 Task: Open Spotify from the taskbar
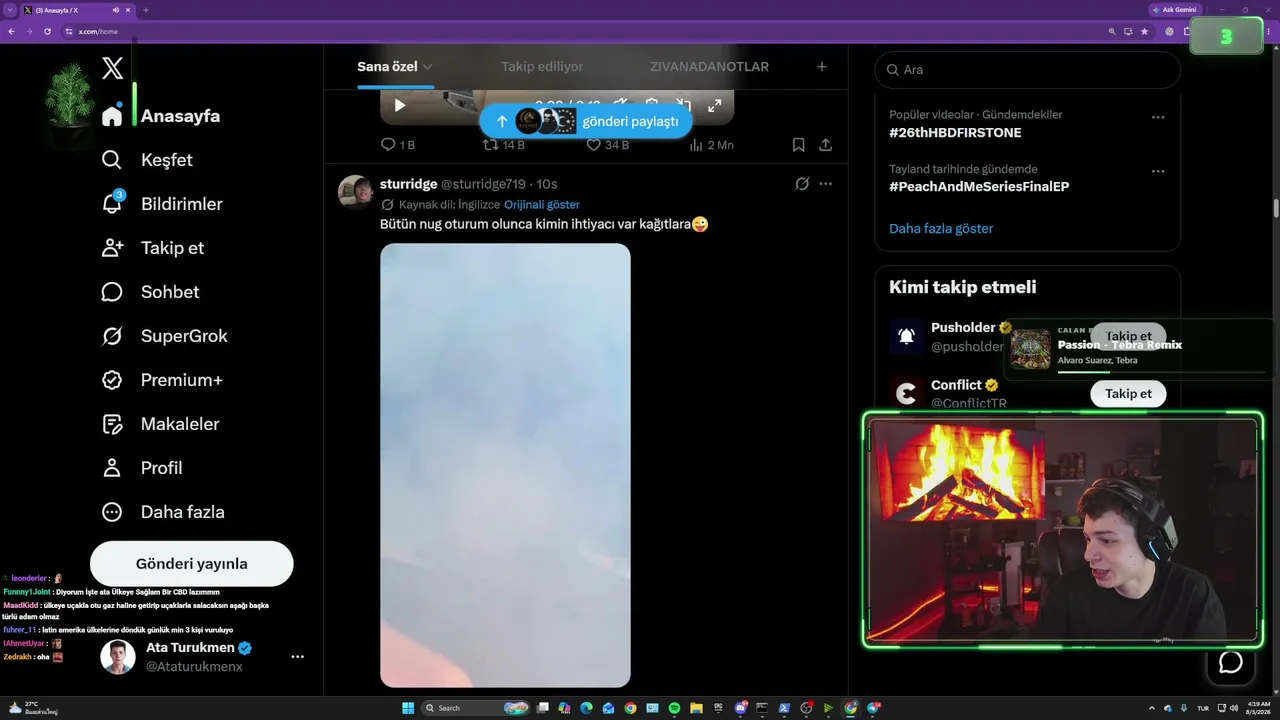674,708
